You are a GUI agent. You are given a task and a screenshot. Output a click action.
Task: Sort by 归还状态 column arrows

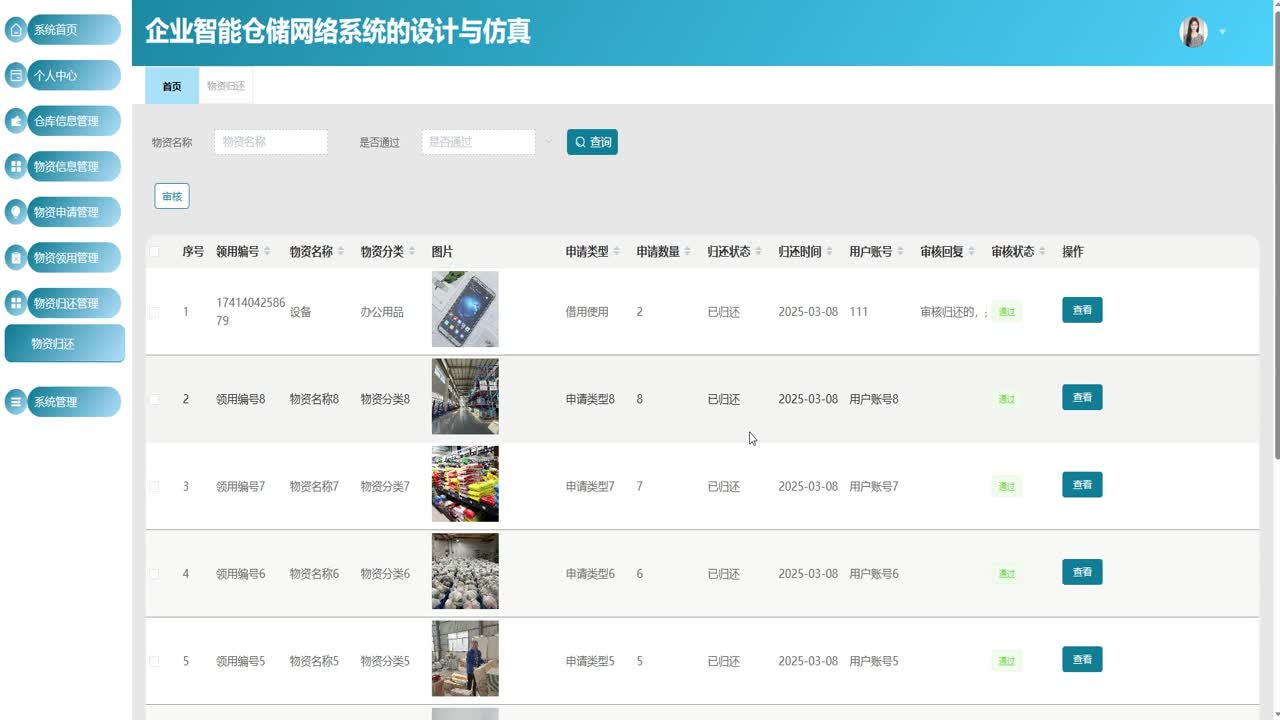pyautogui.click(x=759, y=252)
